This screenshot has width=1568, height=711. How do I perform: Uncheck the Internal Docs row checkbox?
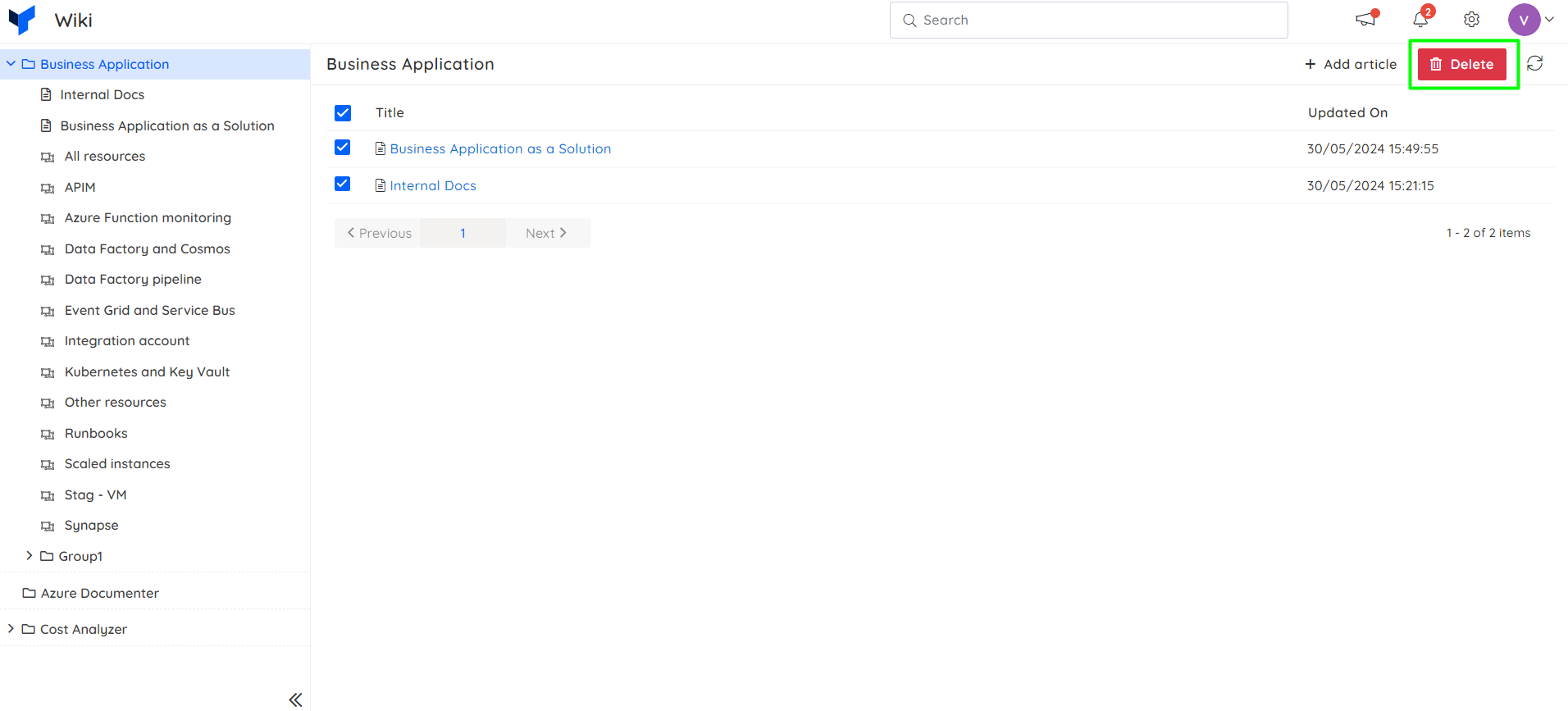coord(343,185)
